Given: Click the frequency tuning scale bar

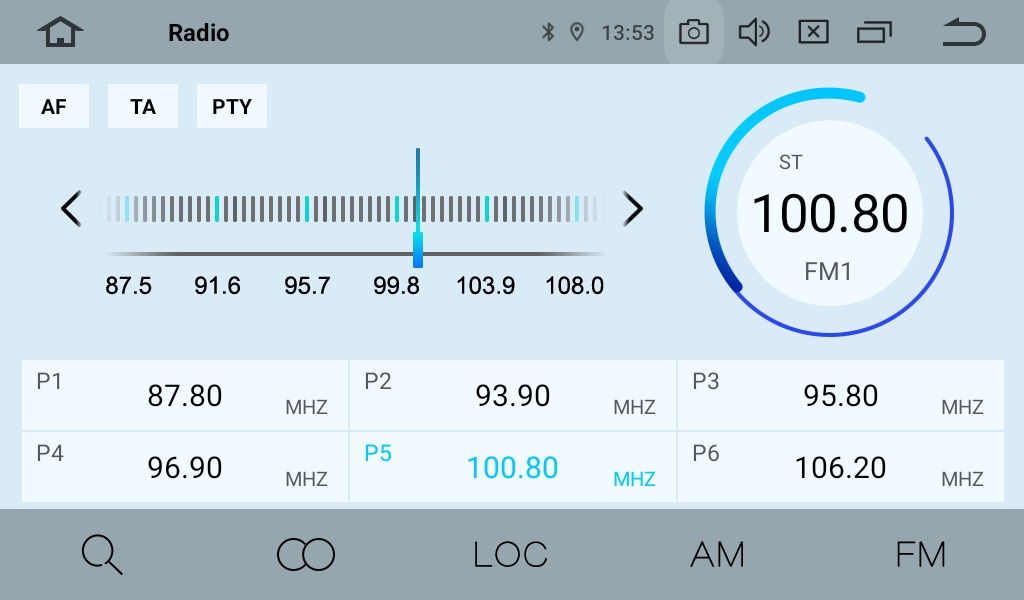Looking at the screenshot, I should 354,209.
